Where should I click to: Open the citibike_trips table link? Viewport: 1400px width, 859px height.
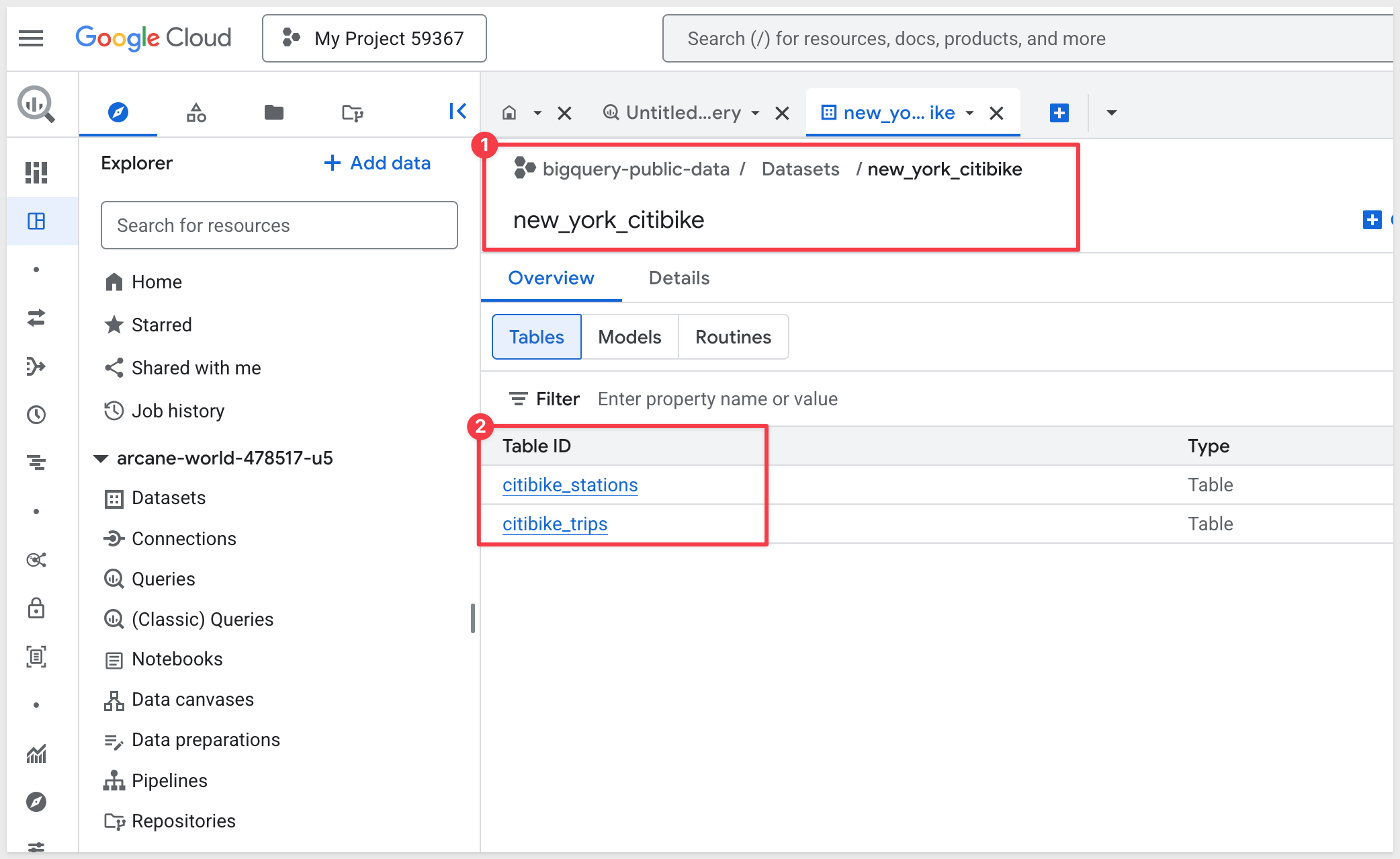[555, 524]
